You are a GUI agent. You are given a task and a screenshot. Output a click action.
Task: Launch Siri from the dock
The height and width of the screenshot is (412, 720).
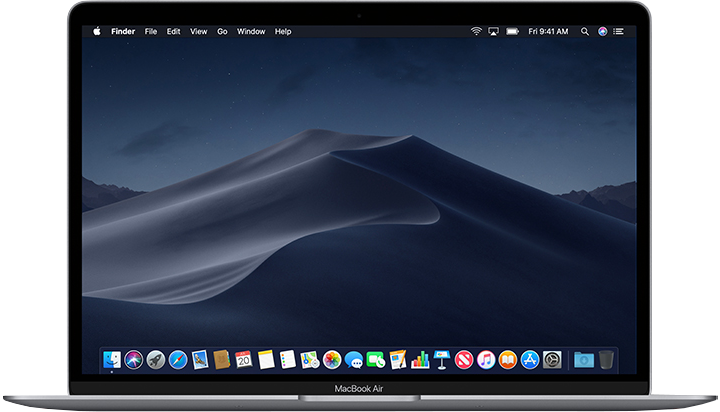134,359
